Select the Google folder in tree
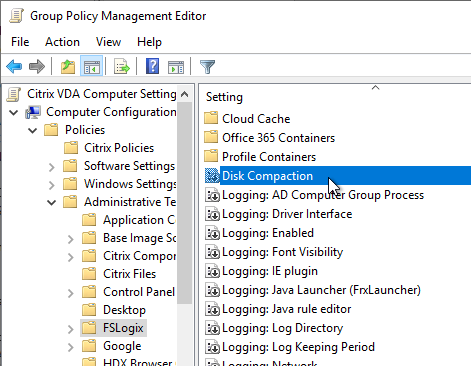Screen dimensions: 471x366 (x=122, y=346)
